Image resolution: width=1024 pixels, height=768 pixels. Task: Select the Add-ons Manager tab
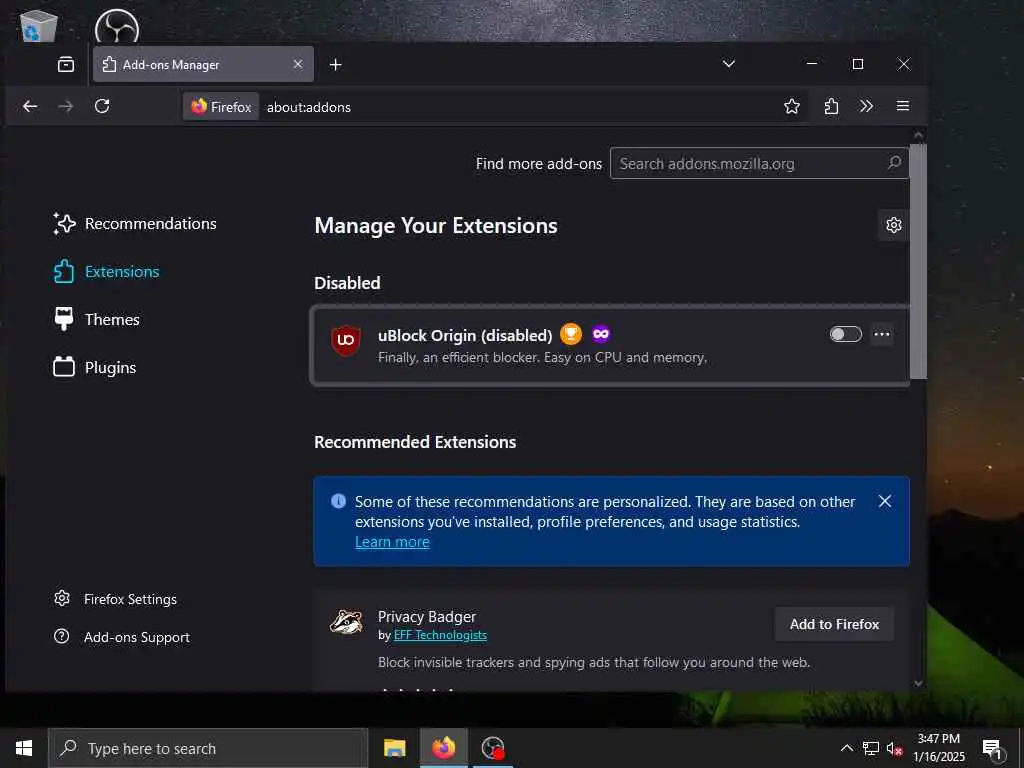pos(203,64)
